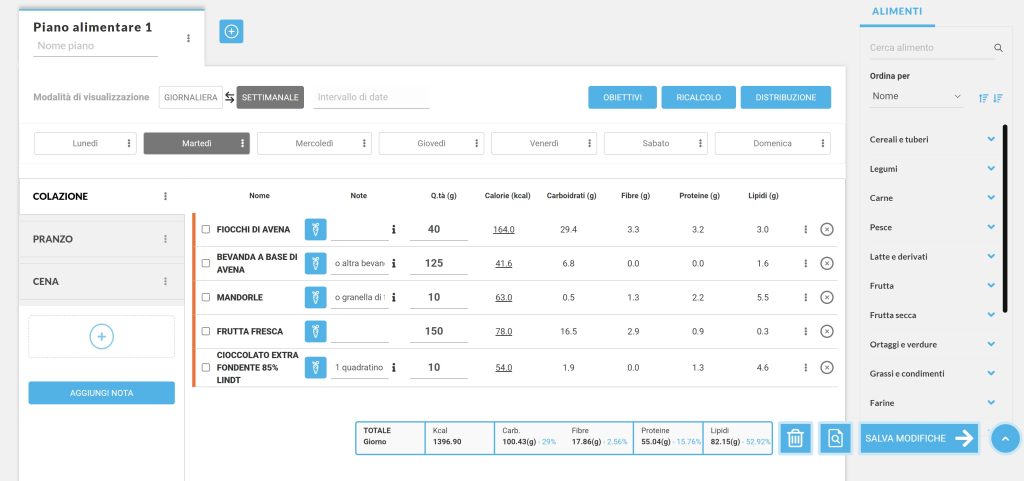The image size is (1024, 481).
Task: Switch to the Mercoledì day tab
Action: pos(315,143)
